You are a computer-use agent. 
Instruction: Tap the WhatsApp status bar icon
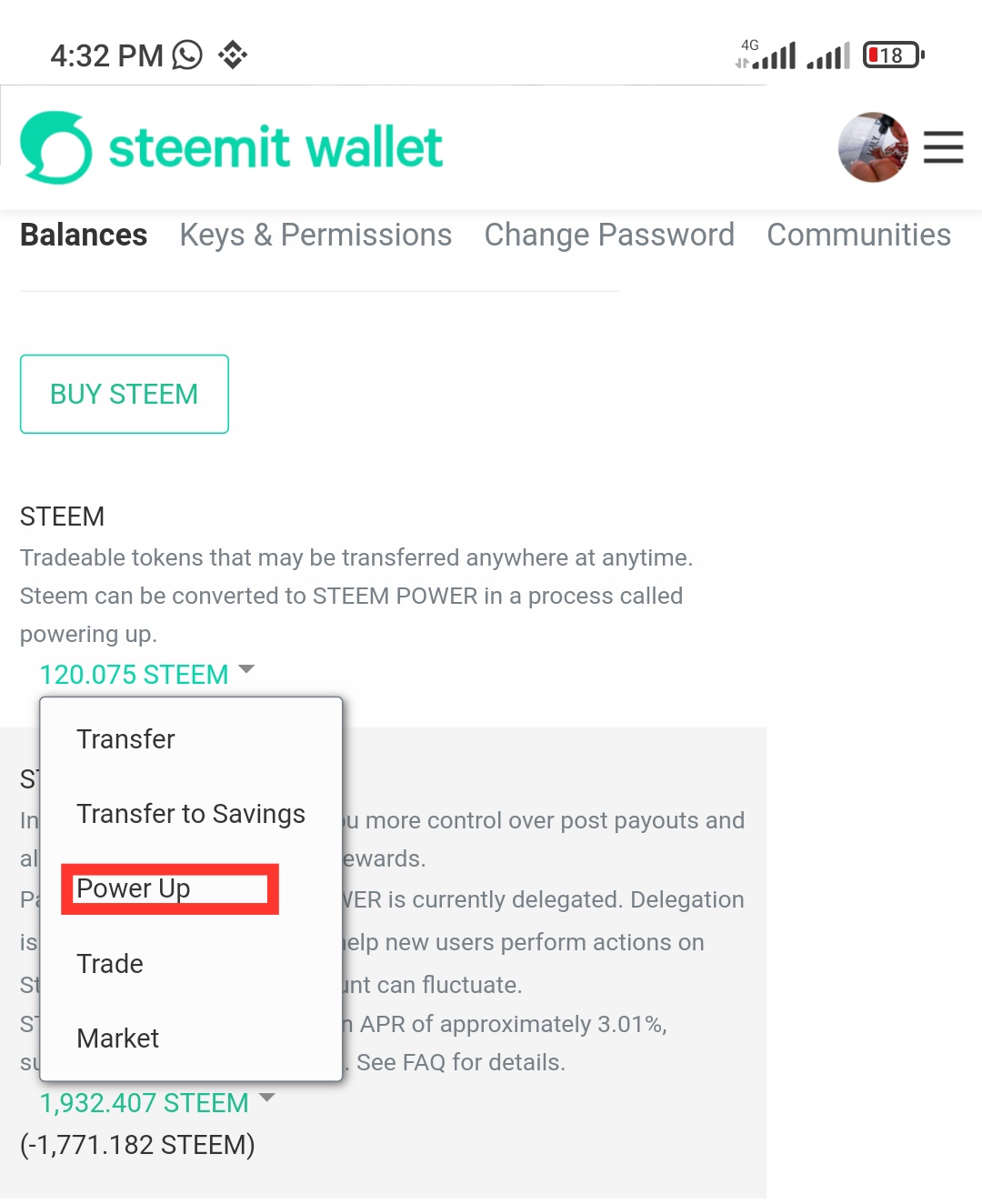click(187, 55)
